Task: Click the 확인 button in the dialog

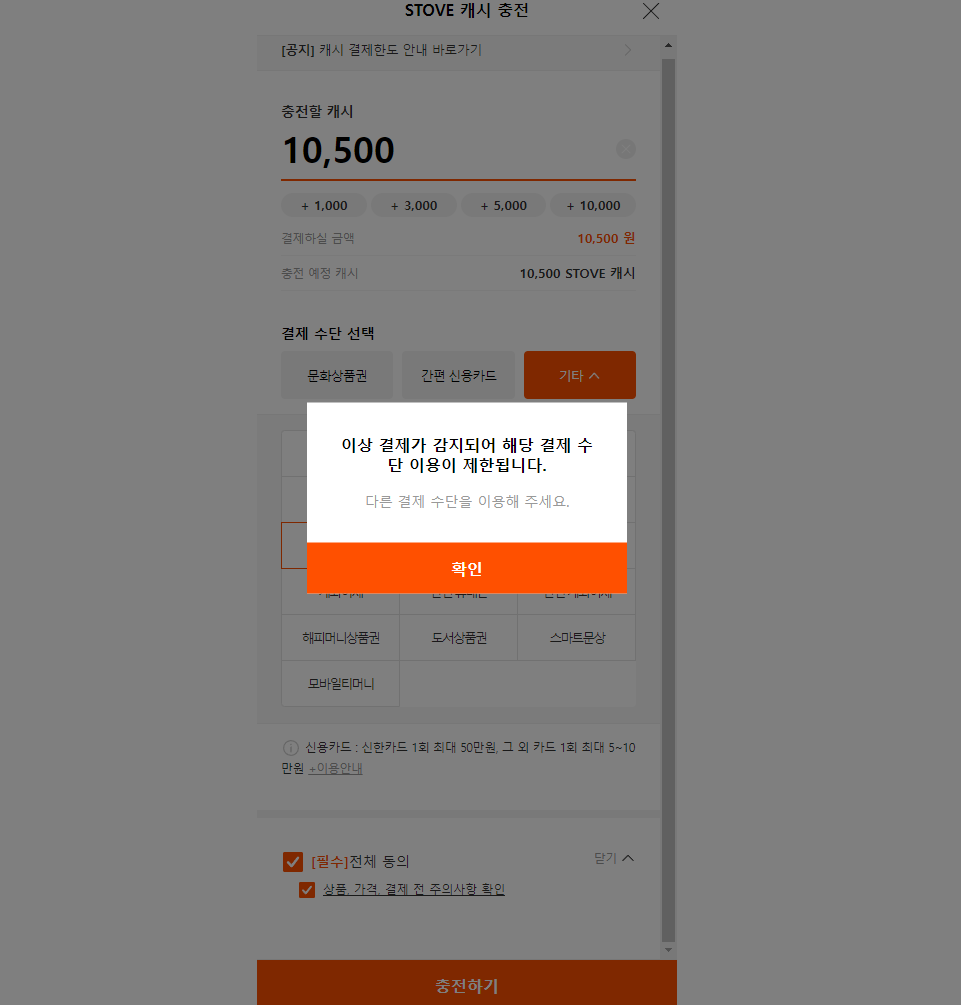Action: [467, 568]
